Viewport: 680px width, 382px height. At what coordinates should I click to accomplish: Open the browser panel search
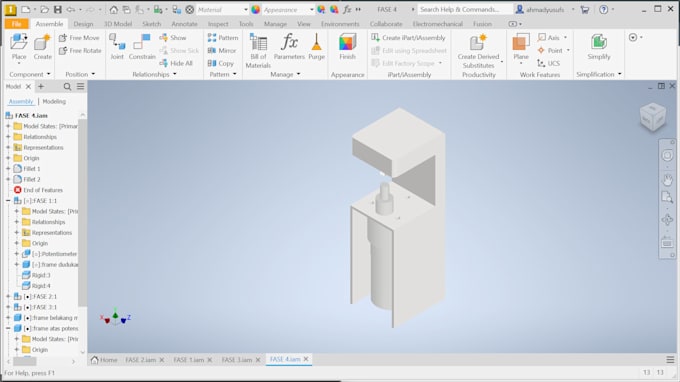pyautogui.click(x=67, y=86)
